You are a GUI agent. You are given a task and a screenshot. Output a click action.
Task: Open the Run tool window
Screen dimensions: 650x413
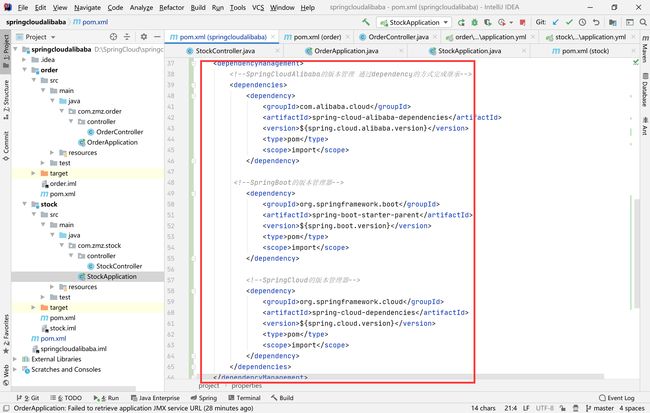(106, 398)
